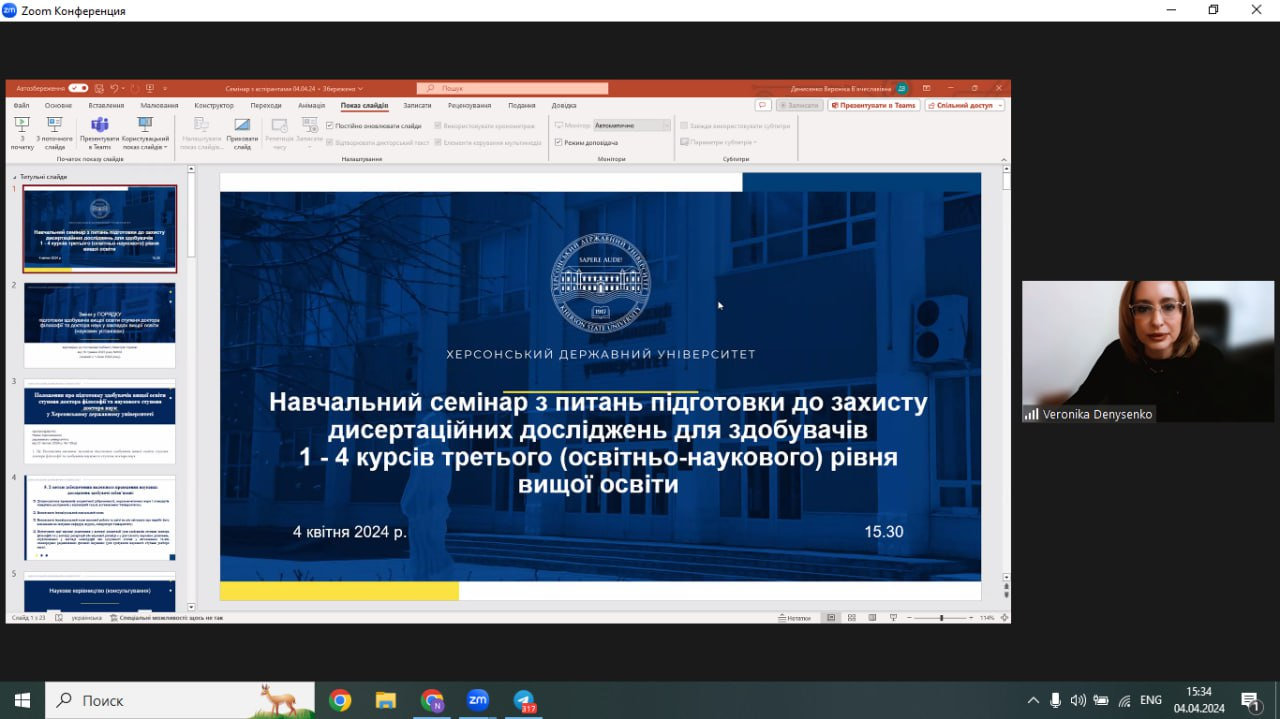Click Present in Teams ribbon icon
The width and height of the screenshot is (1280, 719).
click(99, 132)
